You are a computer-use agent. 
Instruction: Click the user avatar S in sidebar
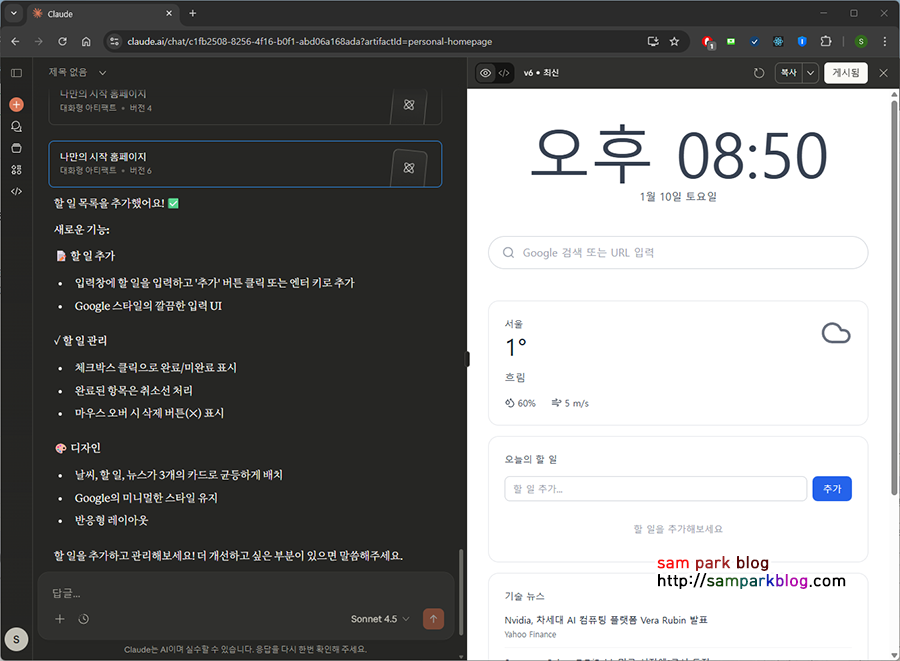[16, 639]
